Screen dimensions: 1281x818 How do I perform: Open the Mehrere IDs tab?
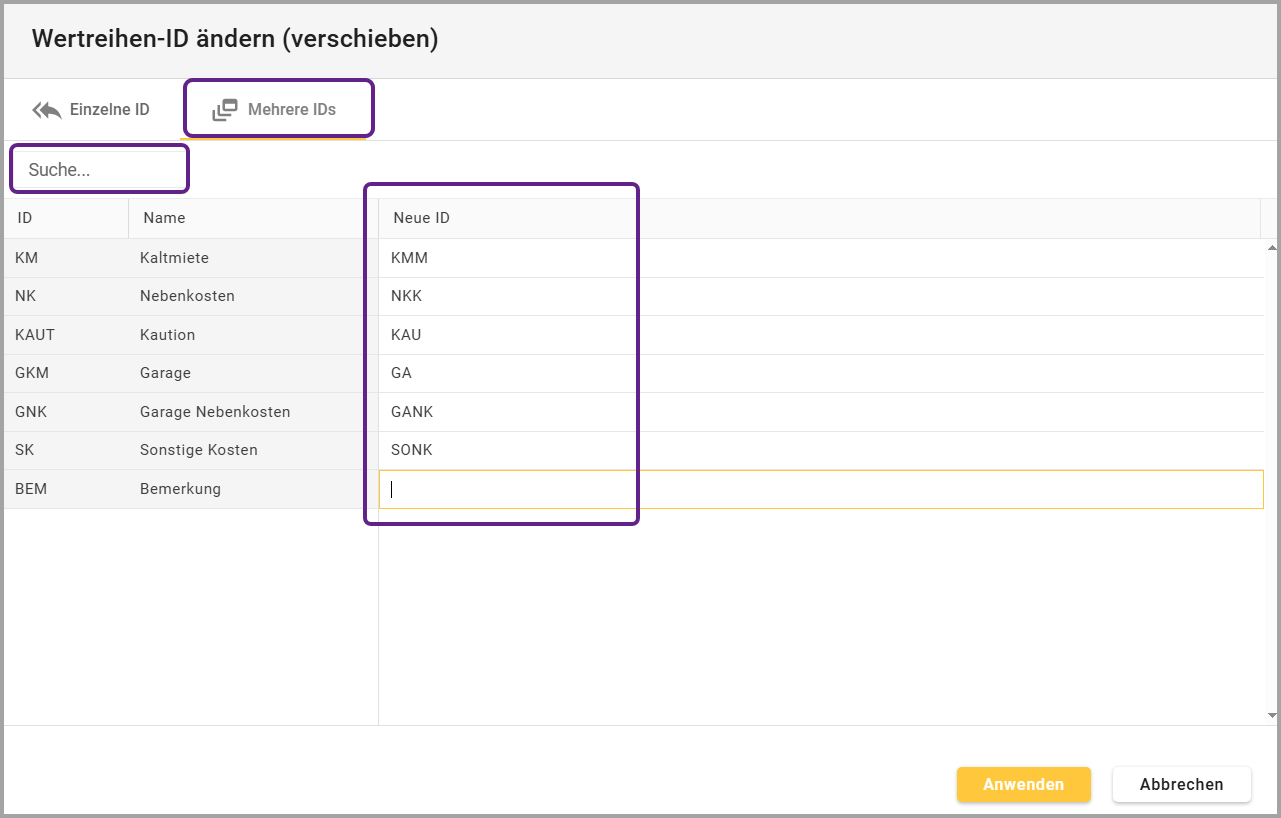(278, 110)
